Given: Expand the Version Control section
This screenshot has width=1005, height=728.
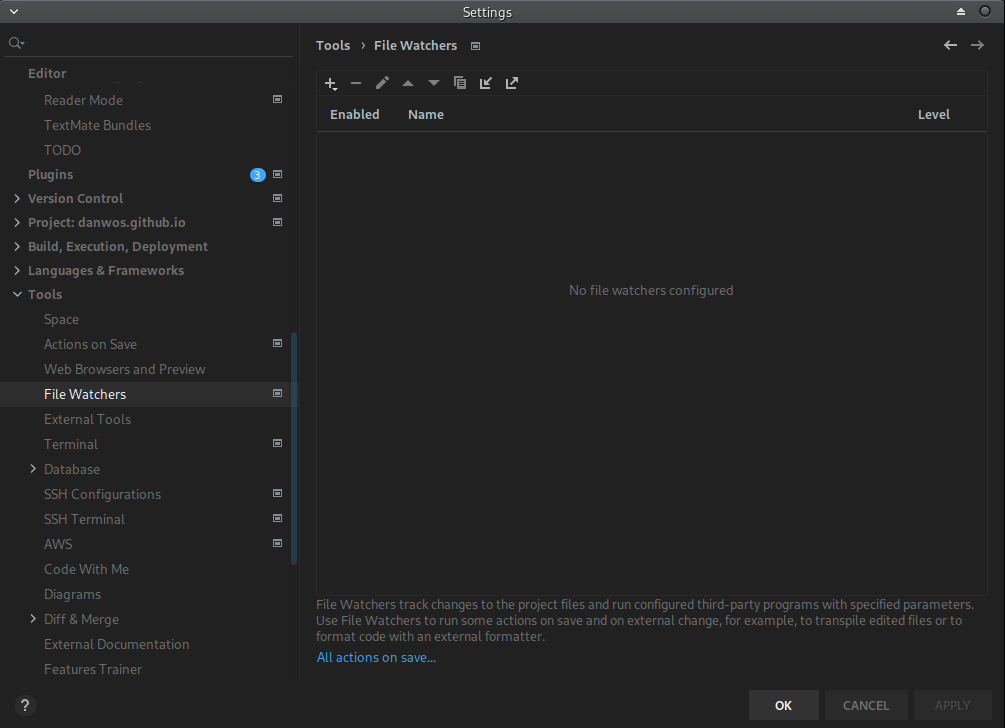Looking at the screenshot, I should click(x=17, y=199).
